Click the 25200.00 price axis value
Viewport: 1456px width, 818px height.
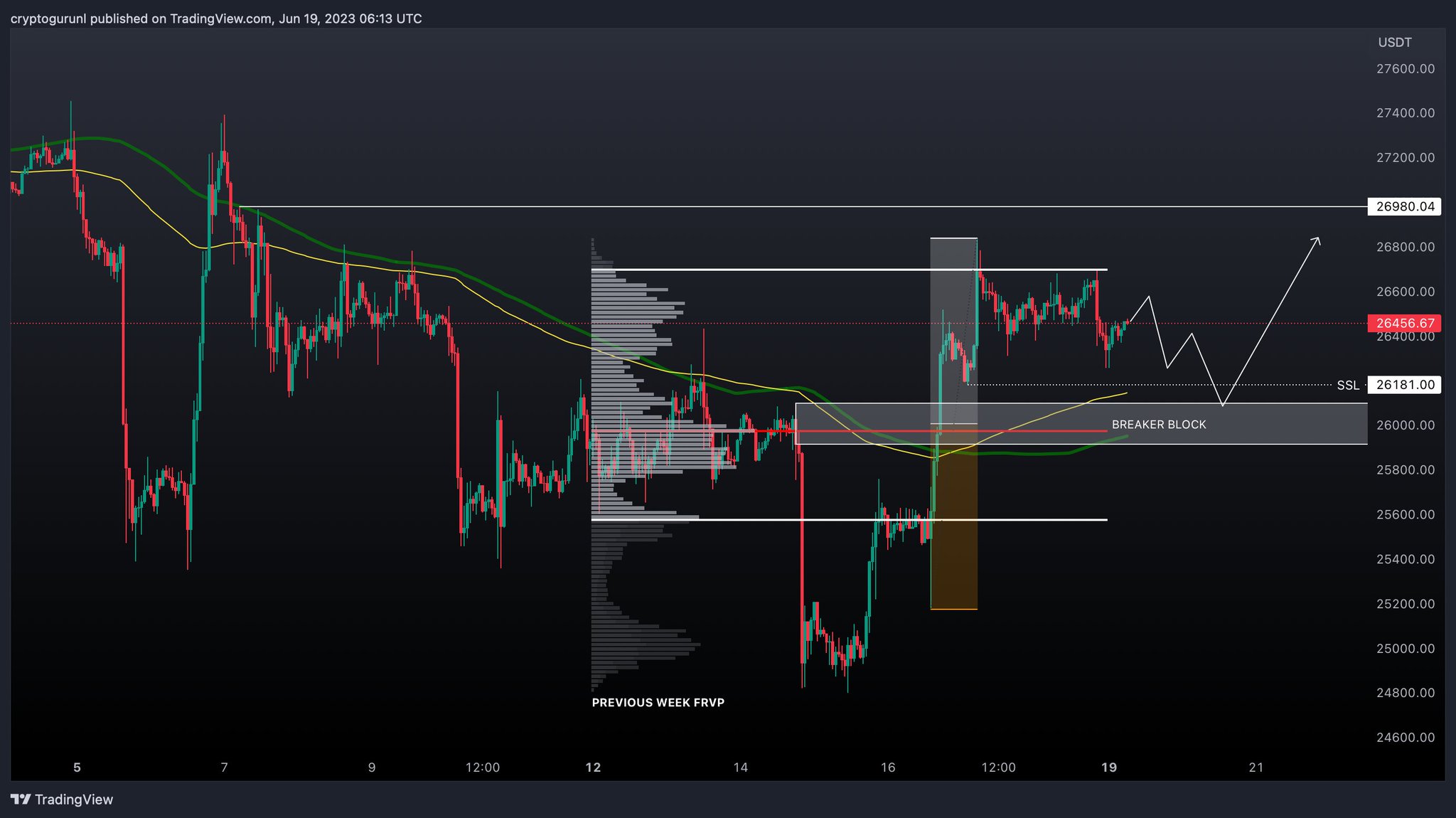pos(1406,604)
